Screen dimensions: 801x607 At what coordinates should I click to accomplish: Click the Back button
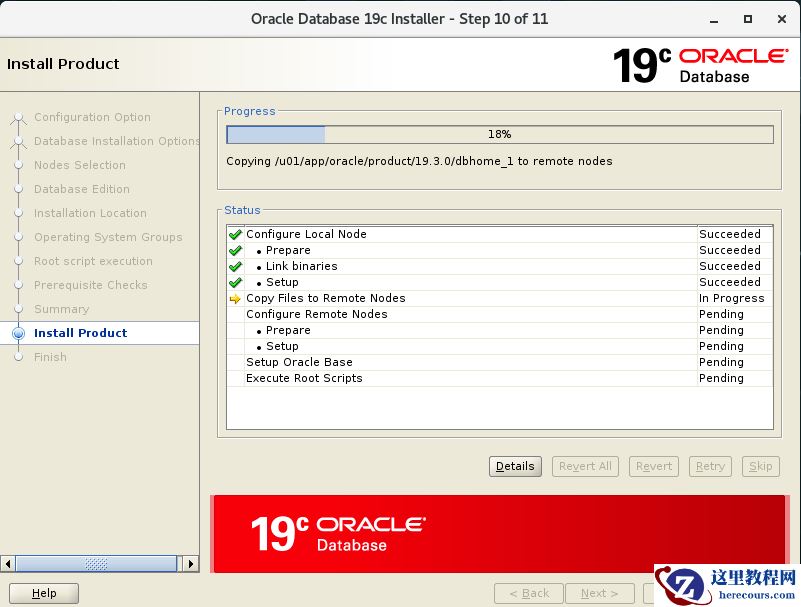pyautogui.click(x=529, y=593)
